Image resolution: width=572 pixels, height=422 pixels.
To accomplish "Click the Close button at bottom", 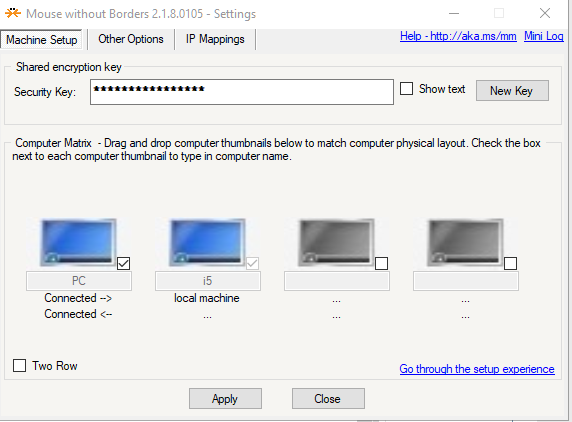I will [328, 398].
